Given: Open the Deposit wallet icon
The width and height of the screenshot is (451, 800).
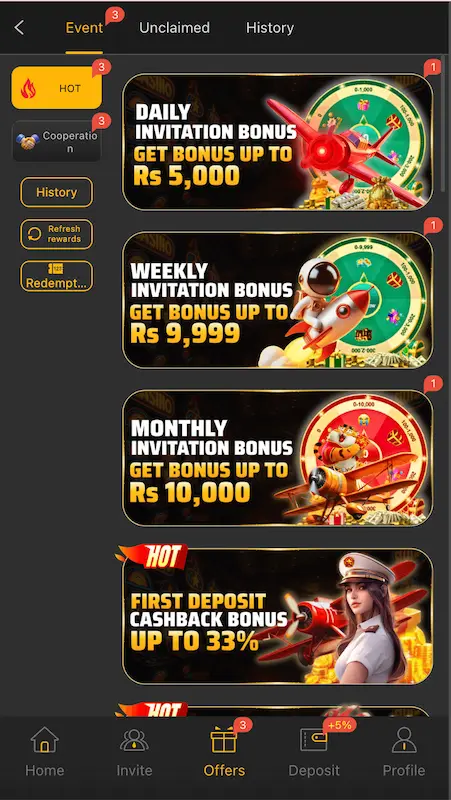Looking at the screenshot, I should point(314,740).
